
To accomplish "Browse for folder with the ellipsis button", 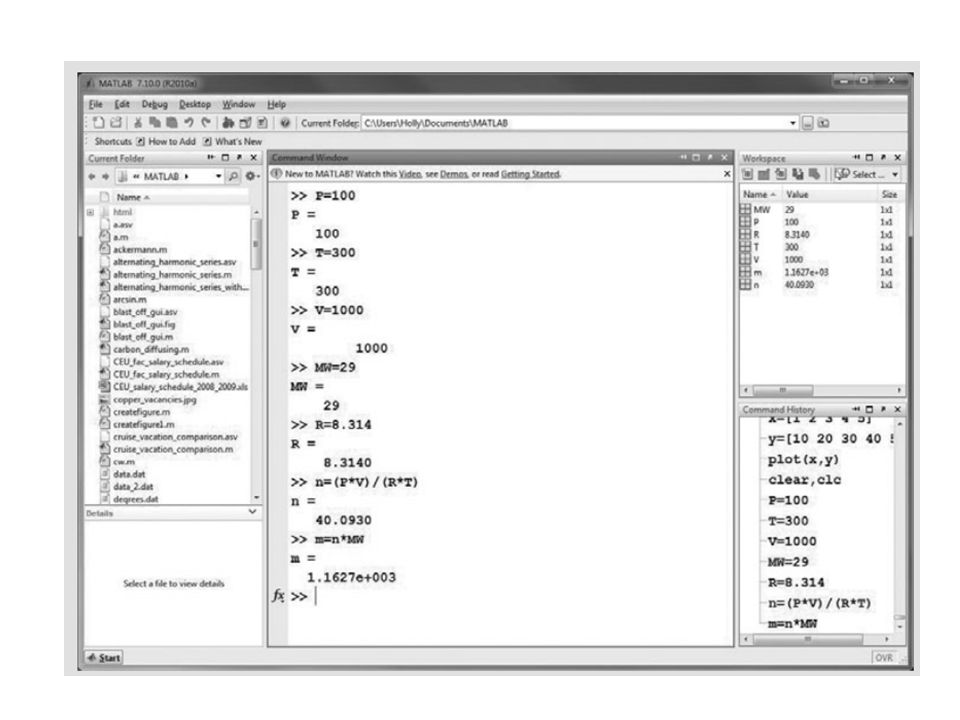I will click(x=808, y=123).
